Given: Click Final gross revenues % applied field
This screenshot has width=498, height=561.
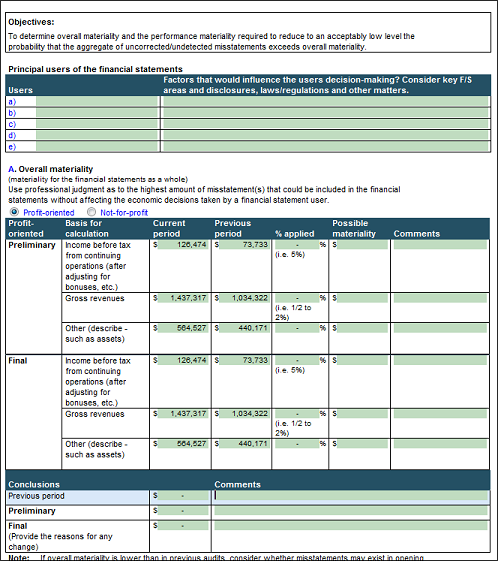Looking at the screenshot, I should point(297,414).
